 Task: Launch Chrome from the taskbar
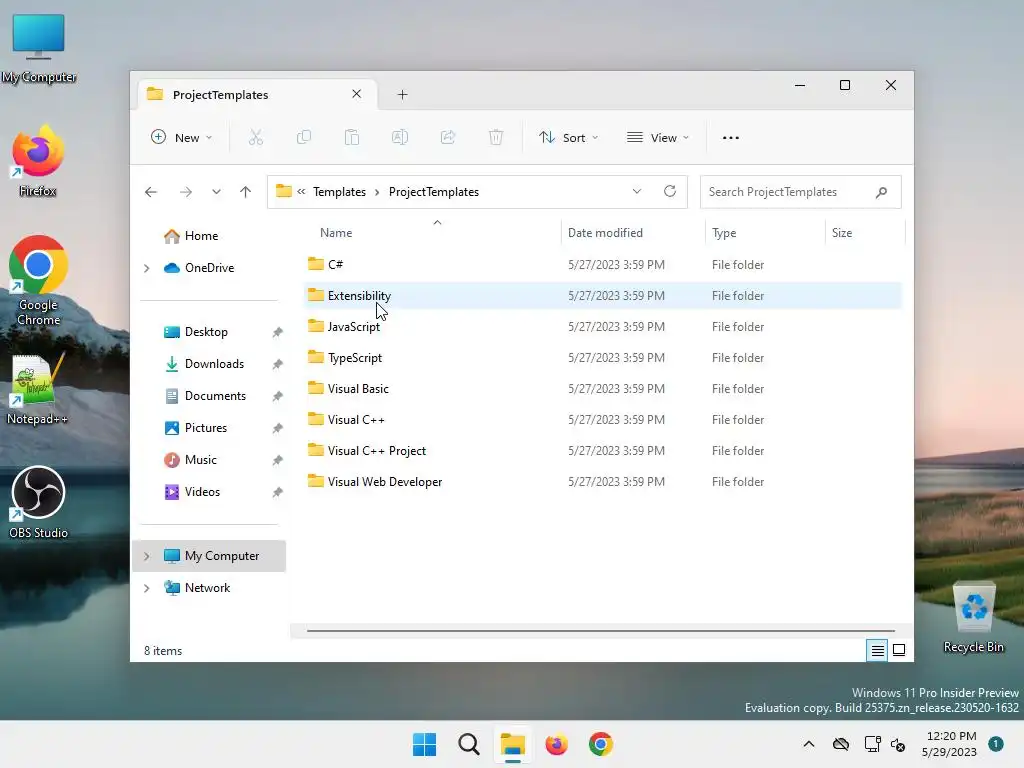(601, 744)
